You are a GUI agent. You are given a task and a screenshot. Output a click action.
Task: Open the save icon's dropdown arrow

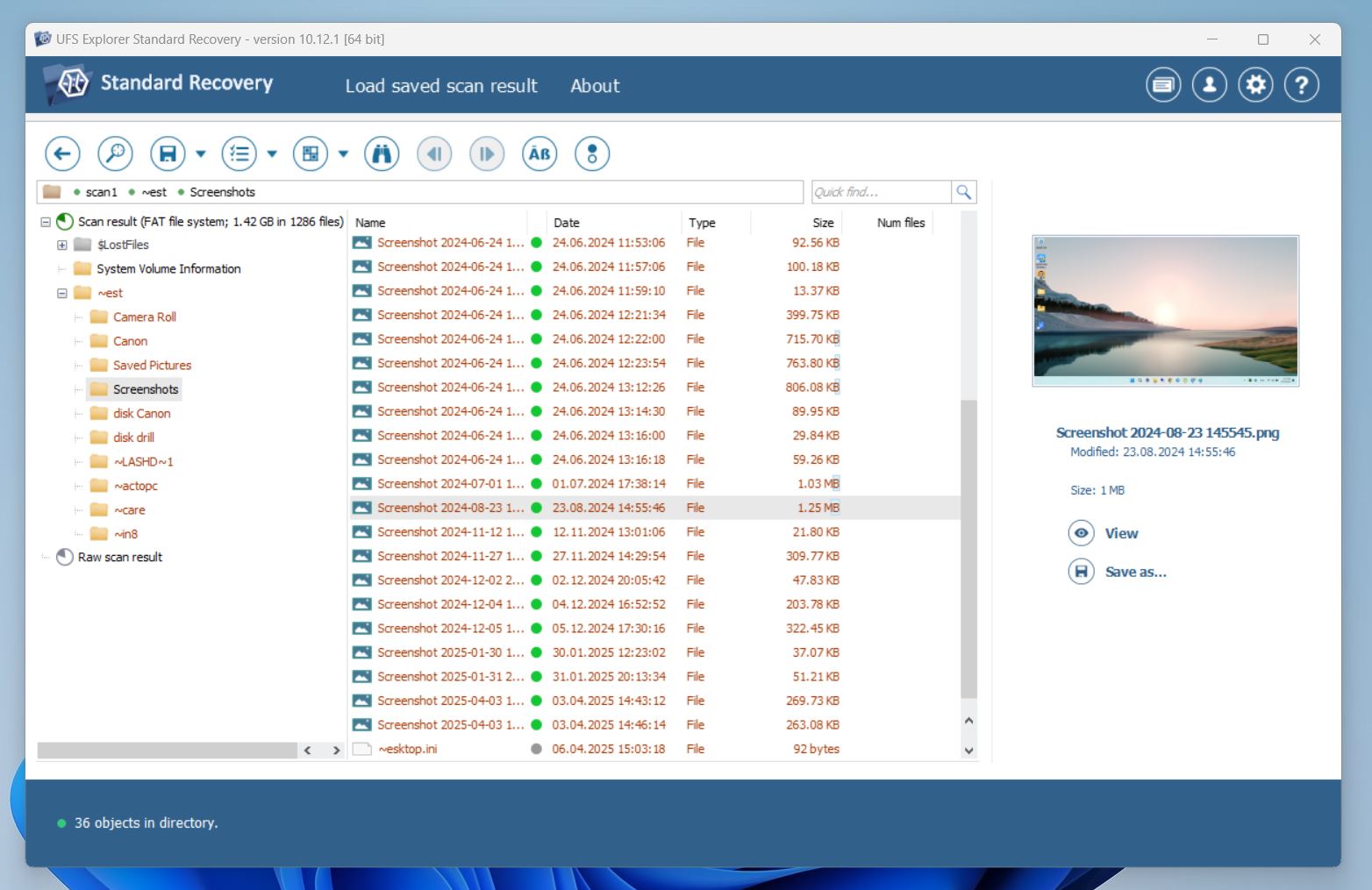(x=201, y=154)
